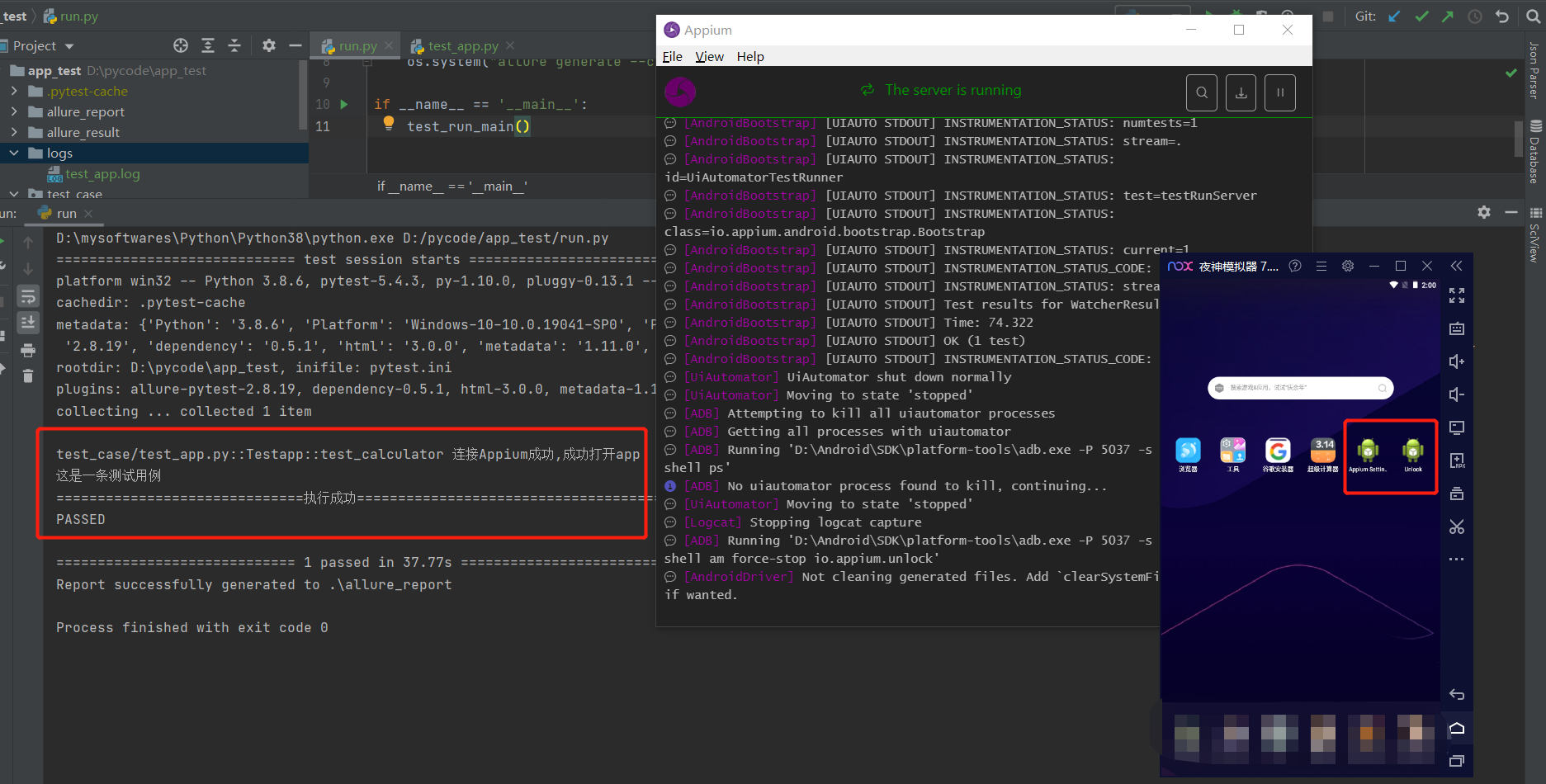This screenshot has height=784, width=1546.
Task: Collapse Nox sidebar with double chevron
Action: tap(1456, 266)
